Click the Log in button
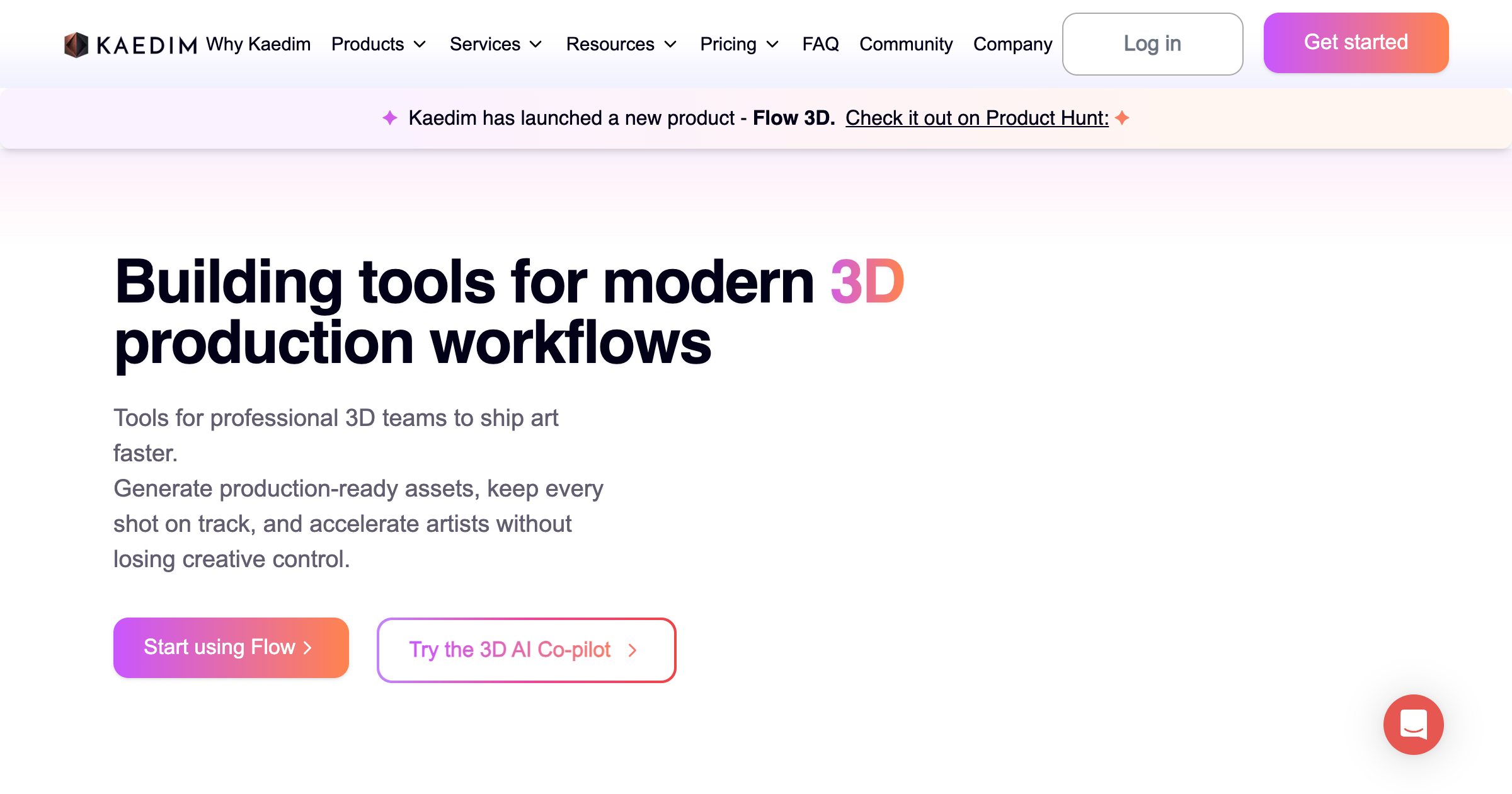 pos(1152,44)
